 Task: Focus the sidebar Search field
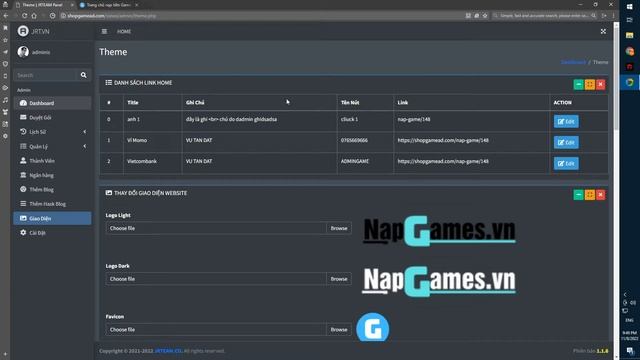[46, 75]
